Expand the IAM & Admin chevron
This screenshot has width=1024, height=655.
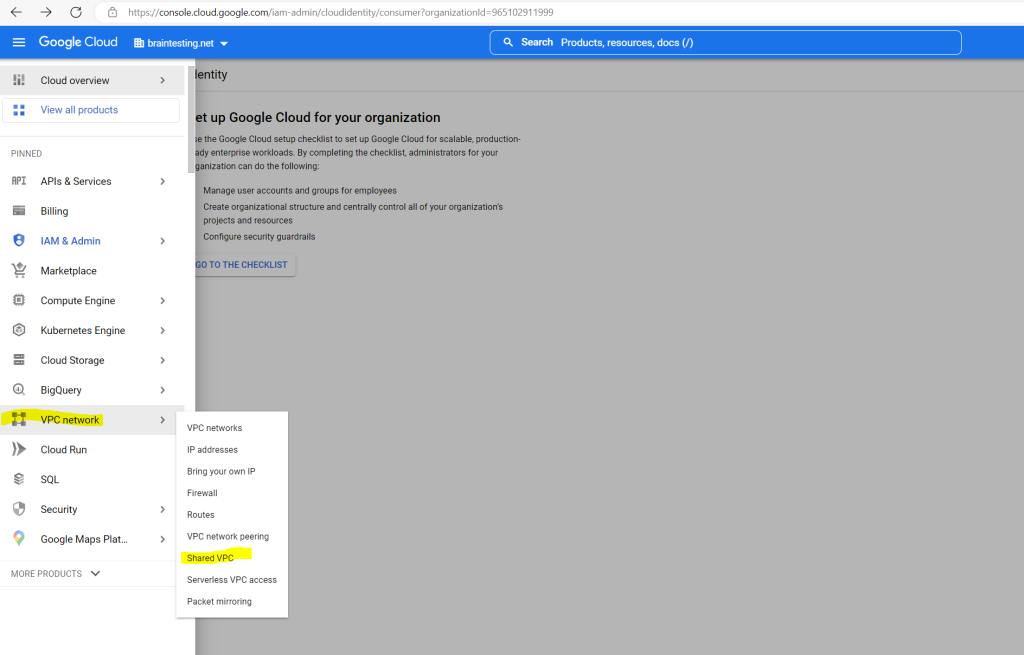pos(163,241)
